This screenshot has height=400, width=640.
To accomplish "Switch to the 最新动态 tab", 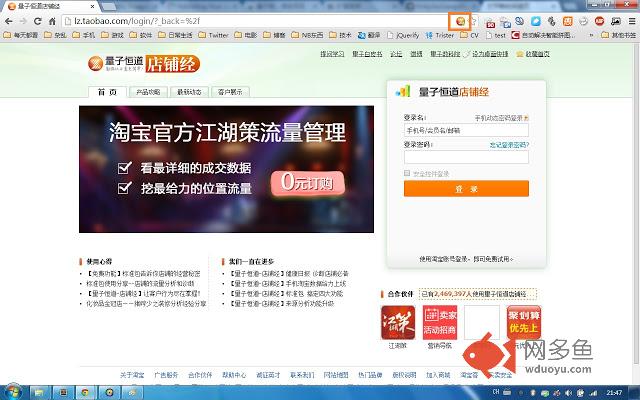I will 189,92.
